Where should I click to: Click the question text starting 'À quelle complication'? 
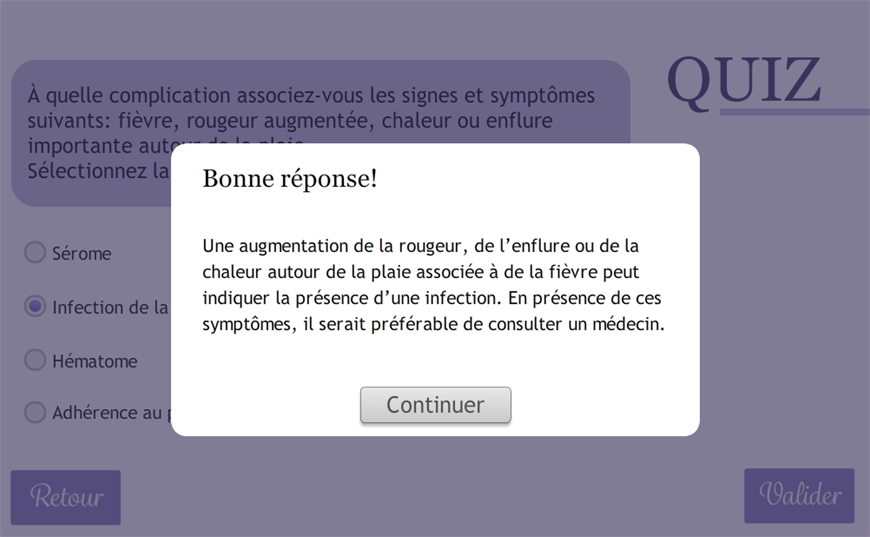click(x=311, y=96)
